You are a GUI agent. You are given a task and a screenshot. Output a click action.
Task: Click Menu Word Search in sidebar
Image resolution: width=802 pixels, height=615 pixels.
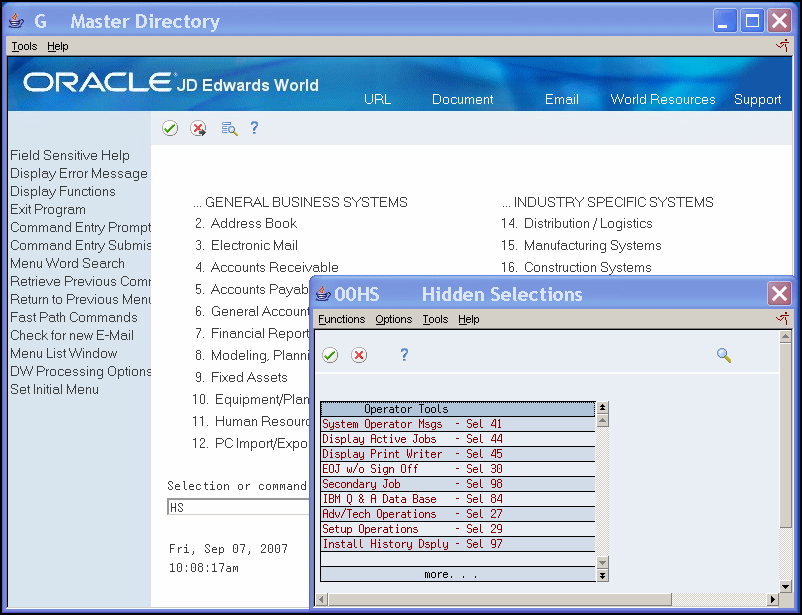point(67,263)
